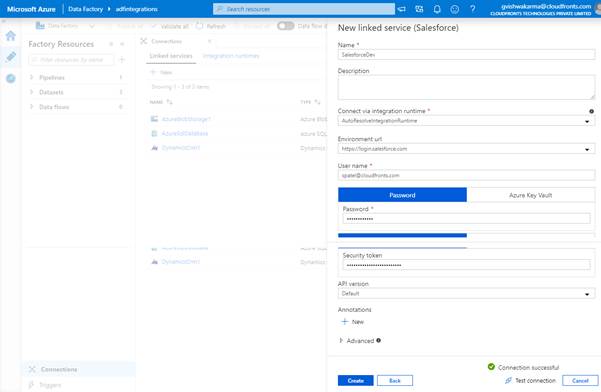
Task: Click the Validate all checkmark item
Action: (171, 26)
